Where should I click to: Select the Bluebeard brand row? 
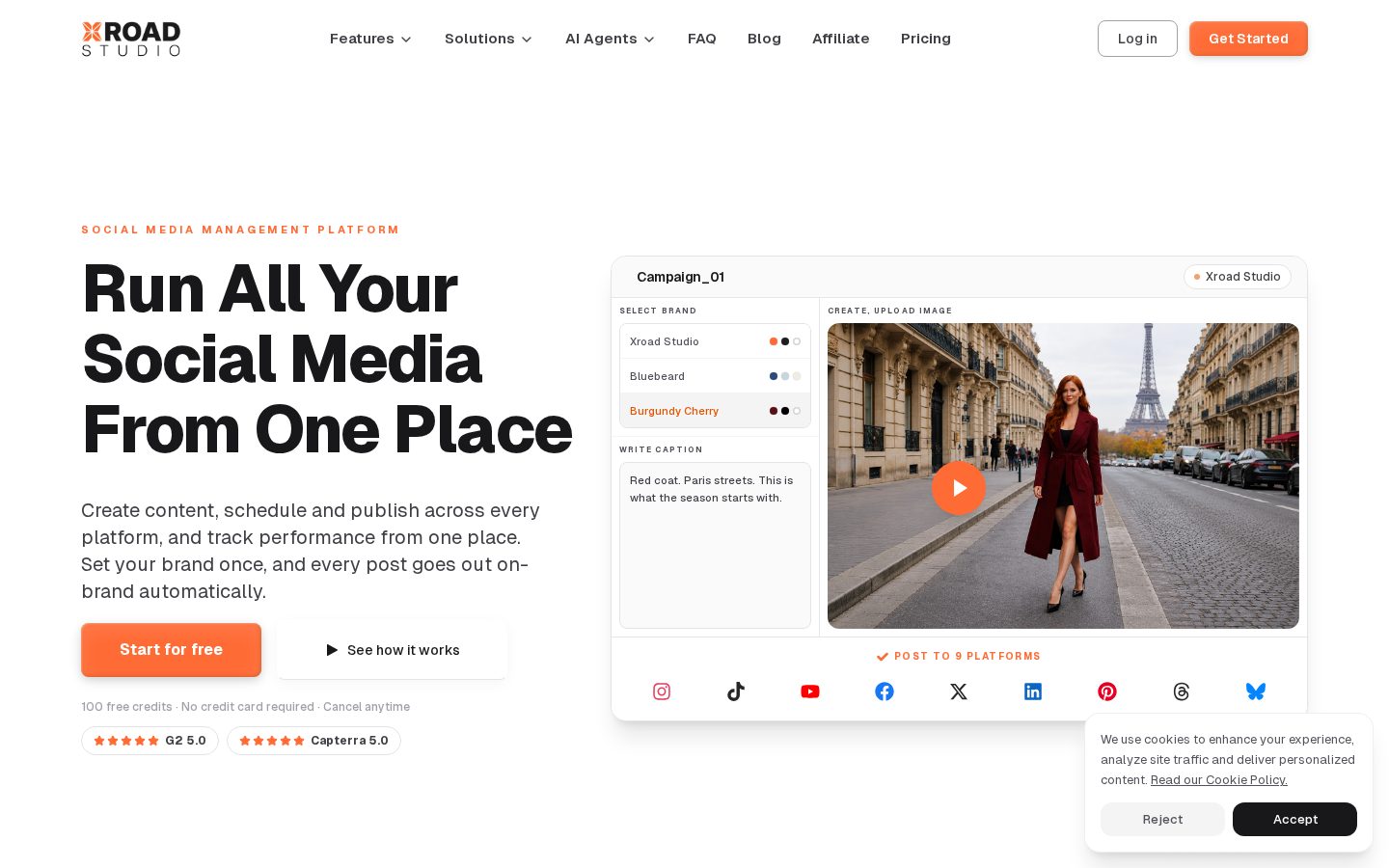tap(715, 376)
